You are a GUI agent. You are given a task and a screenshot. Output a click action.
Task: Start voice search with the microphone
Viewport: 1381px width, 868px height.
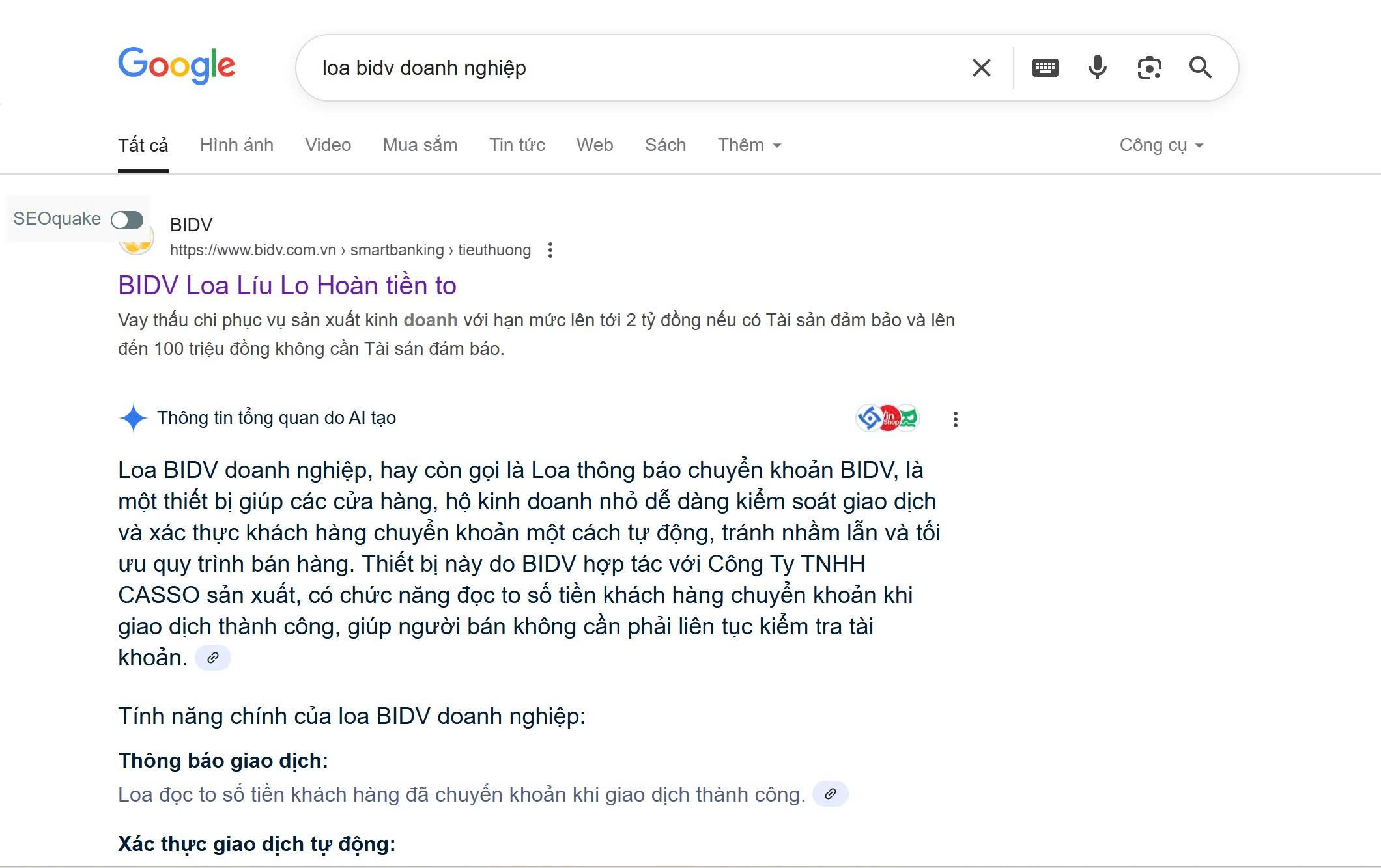(x=1097, y=68)
